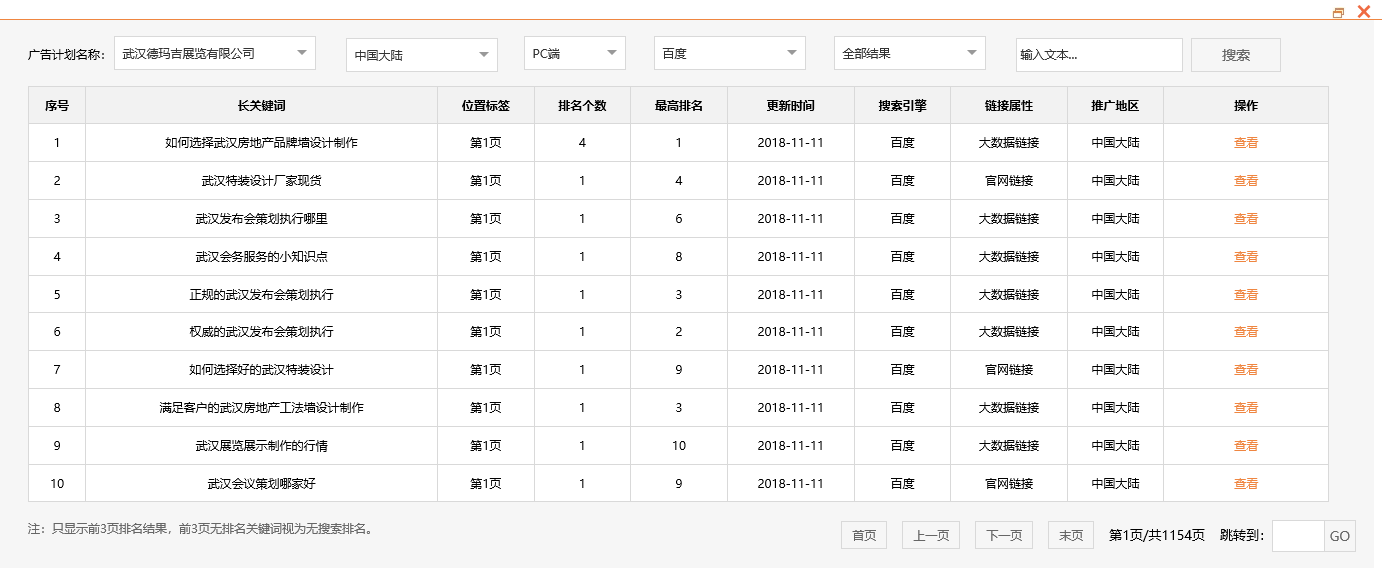Screen dimensions: 1382x568
Task: Open the 中国大陆 region dropdown
Action: [x=422, y=55]
